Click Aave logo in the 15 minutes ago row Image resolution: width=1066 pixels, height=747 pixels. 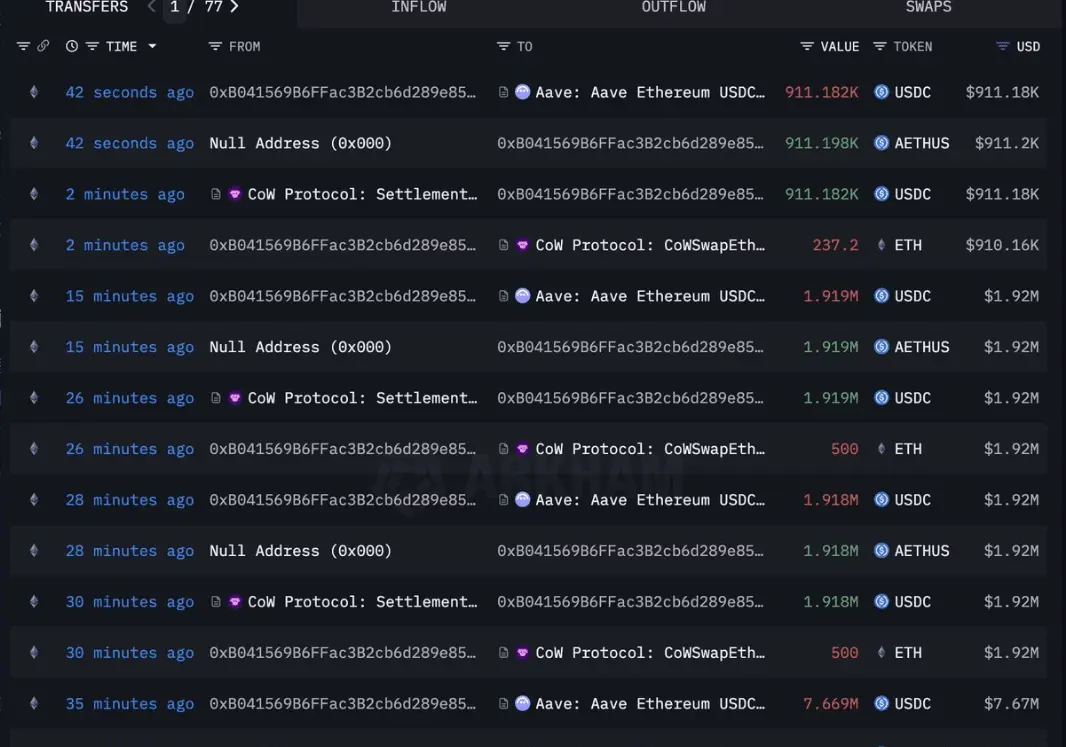(522, 296)
